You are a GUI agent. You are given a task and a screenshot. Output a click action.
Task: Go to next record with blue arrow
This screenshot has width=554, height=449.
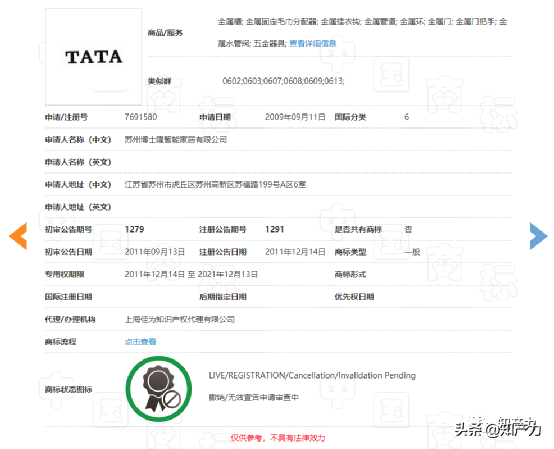pyautogui.click(x=538, y=236)
